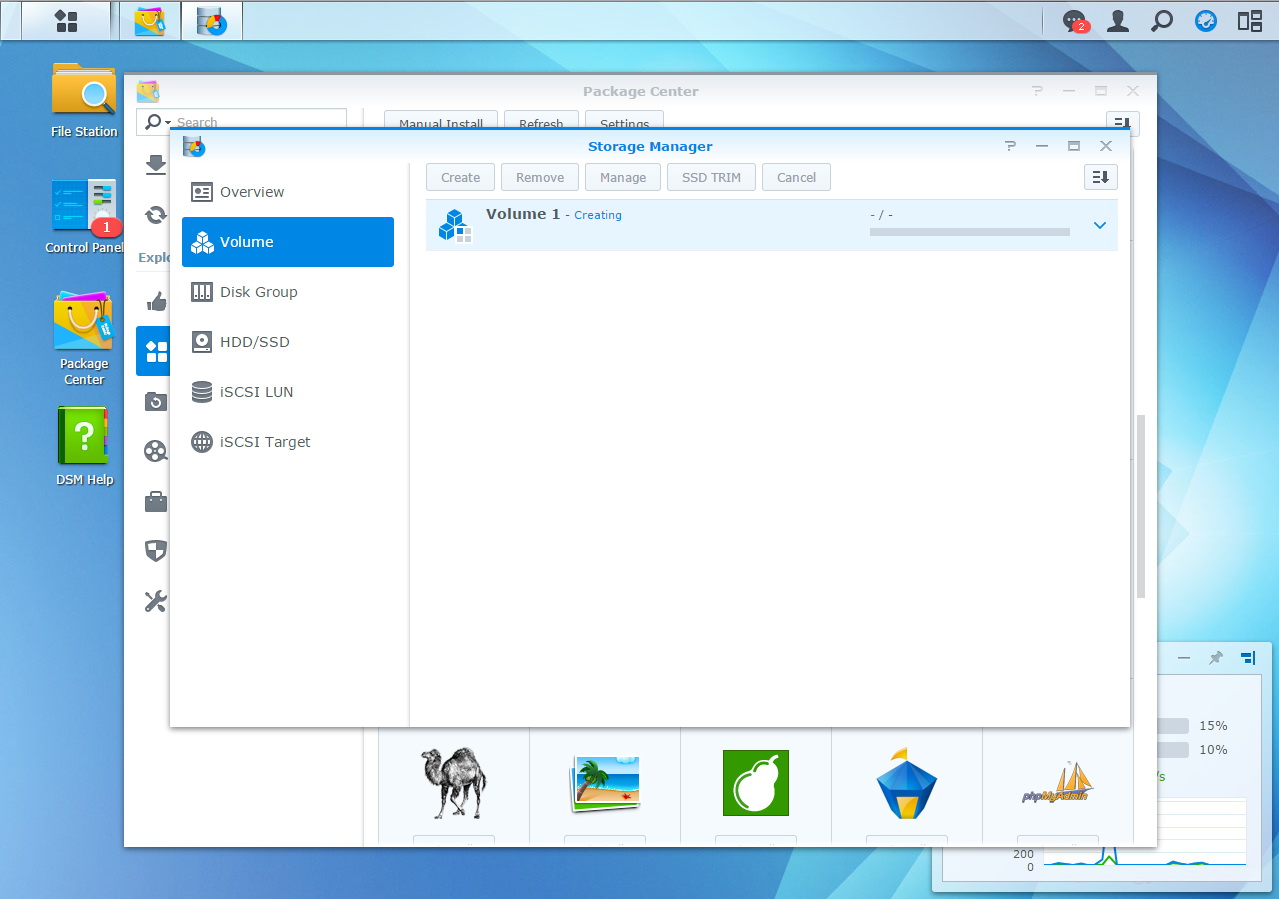Open notifications chat bubble icon
Screen dimensions: 1279x899
pos(1075,21)
